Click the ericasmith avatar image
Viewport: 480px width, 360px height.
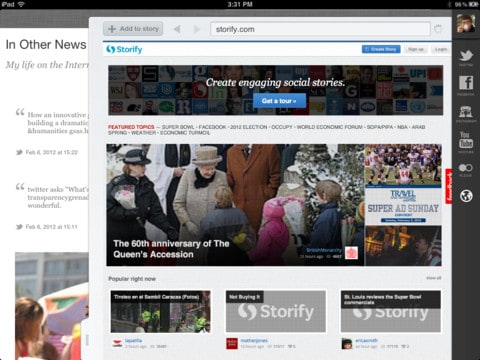point(347,343)
